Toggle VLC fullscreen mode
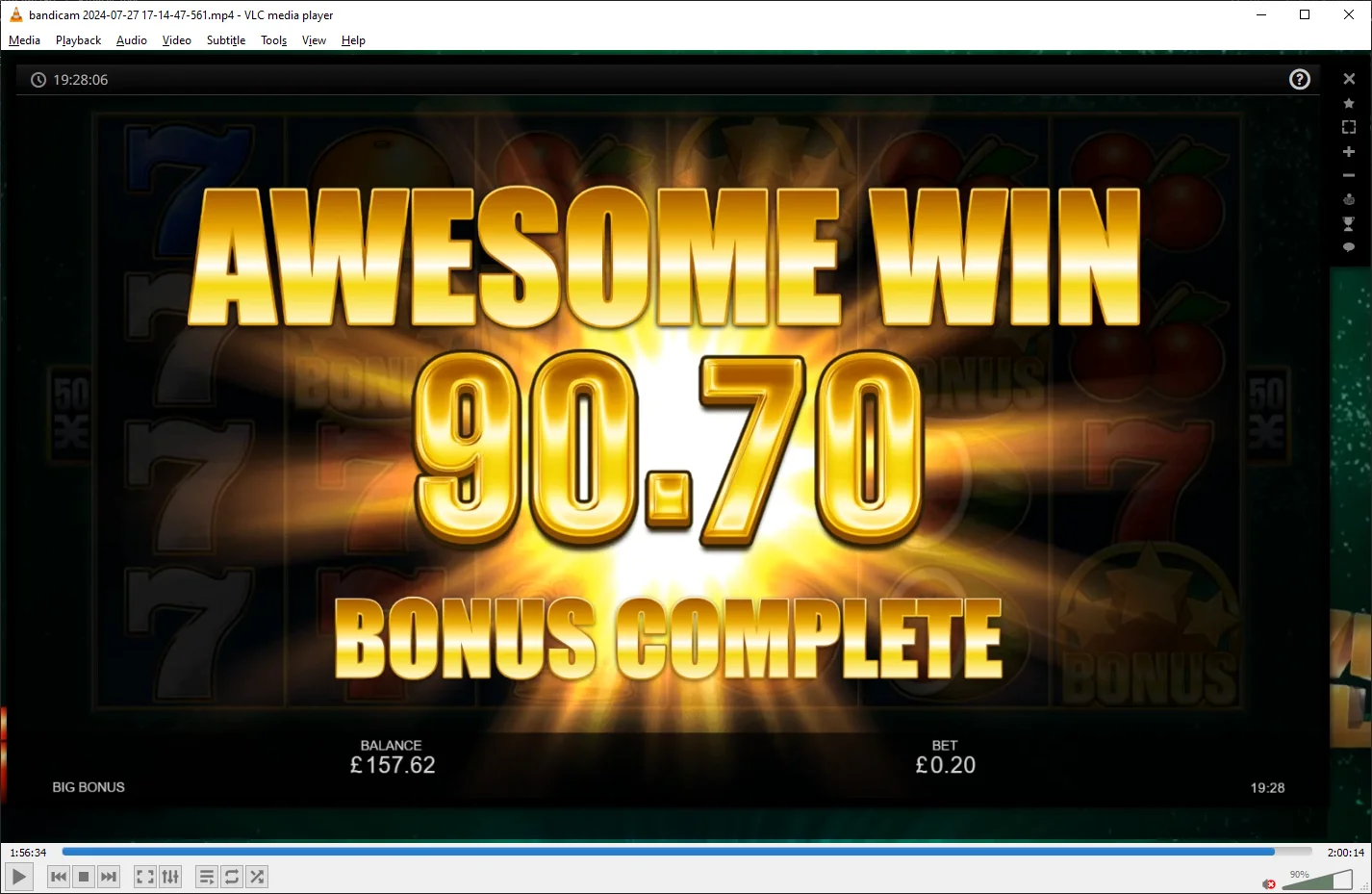 [x=145, y=877]
